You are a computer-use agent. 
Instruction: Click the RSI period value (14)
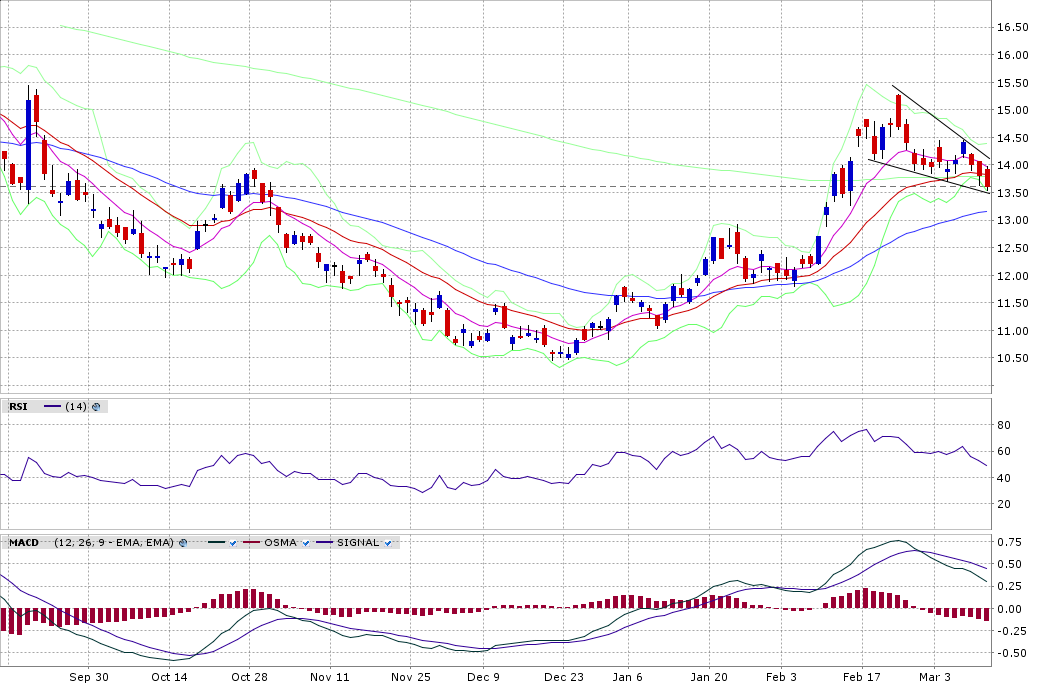point(76,407)
